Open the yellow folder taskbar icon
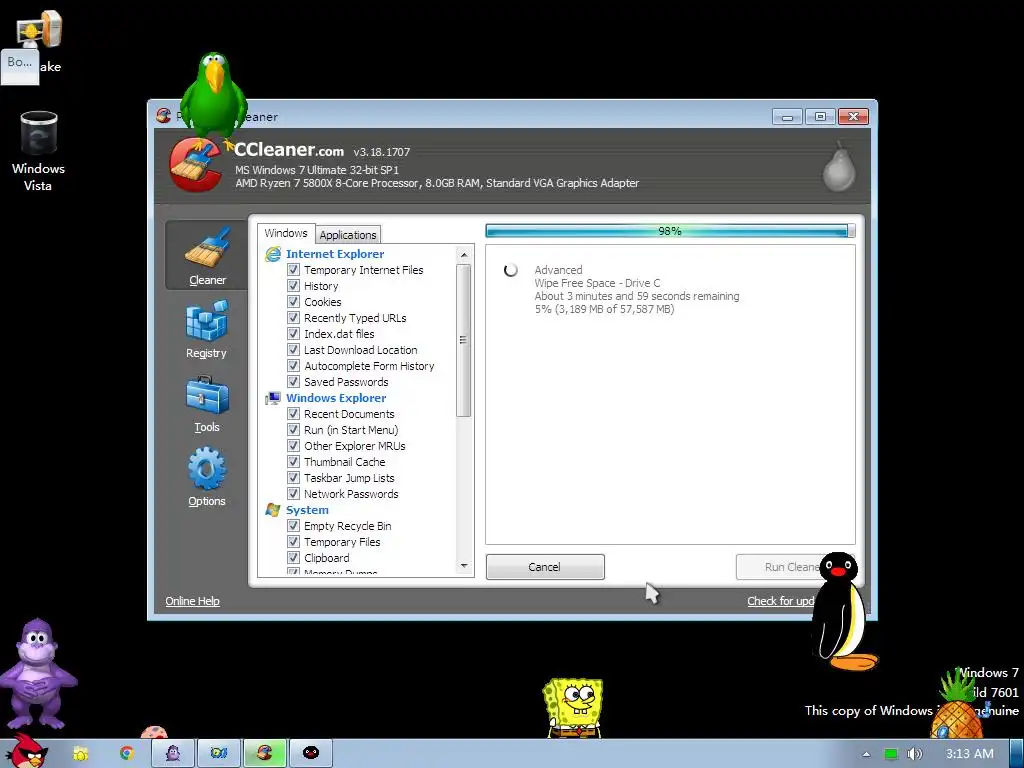Screen dimensions: 1024x768 click(80, 753)
